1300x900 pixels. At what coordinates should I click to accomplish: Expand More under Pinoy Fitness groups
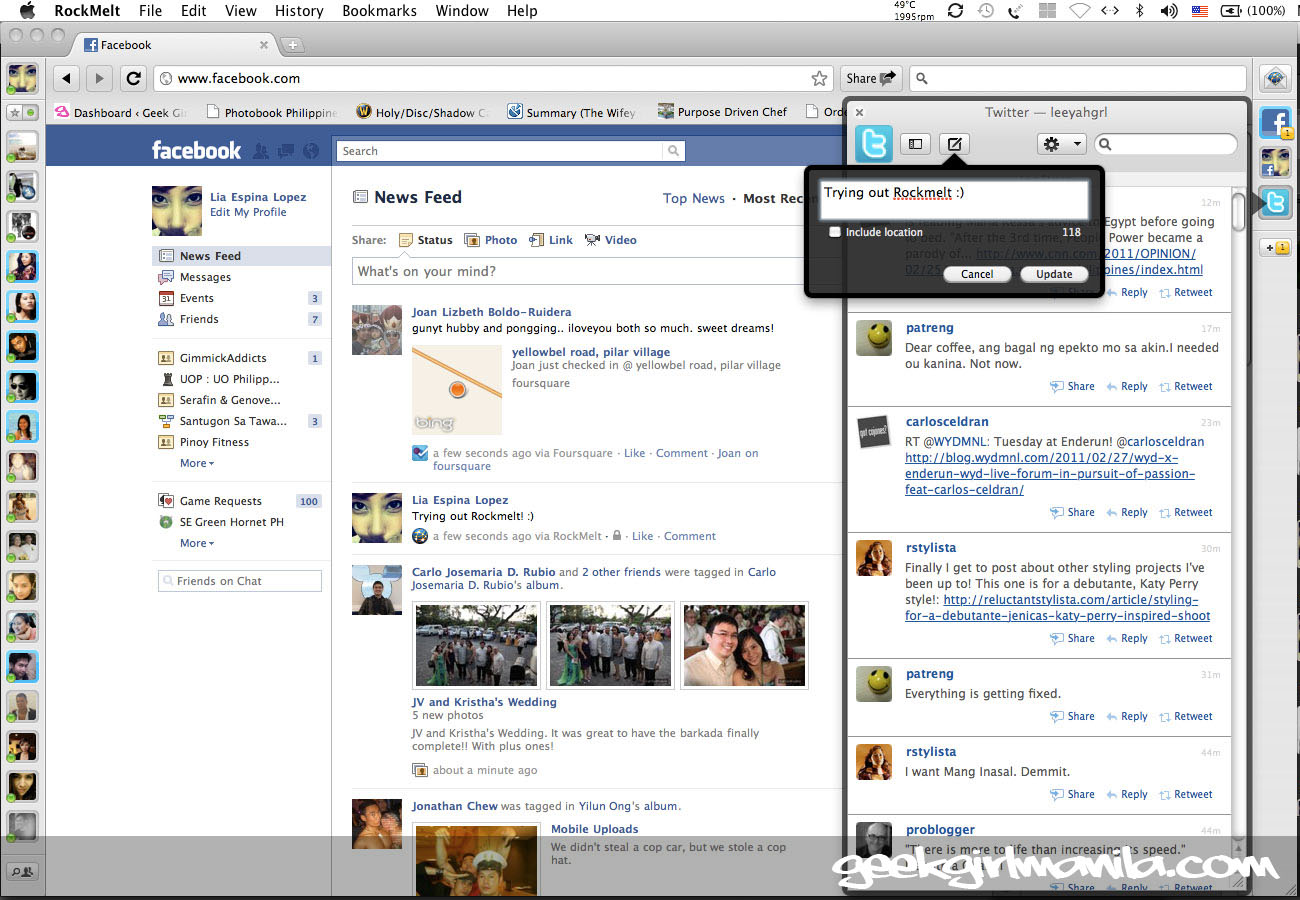point(196,463)
